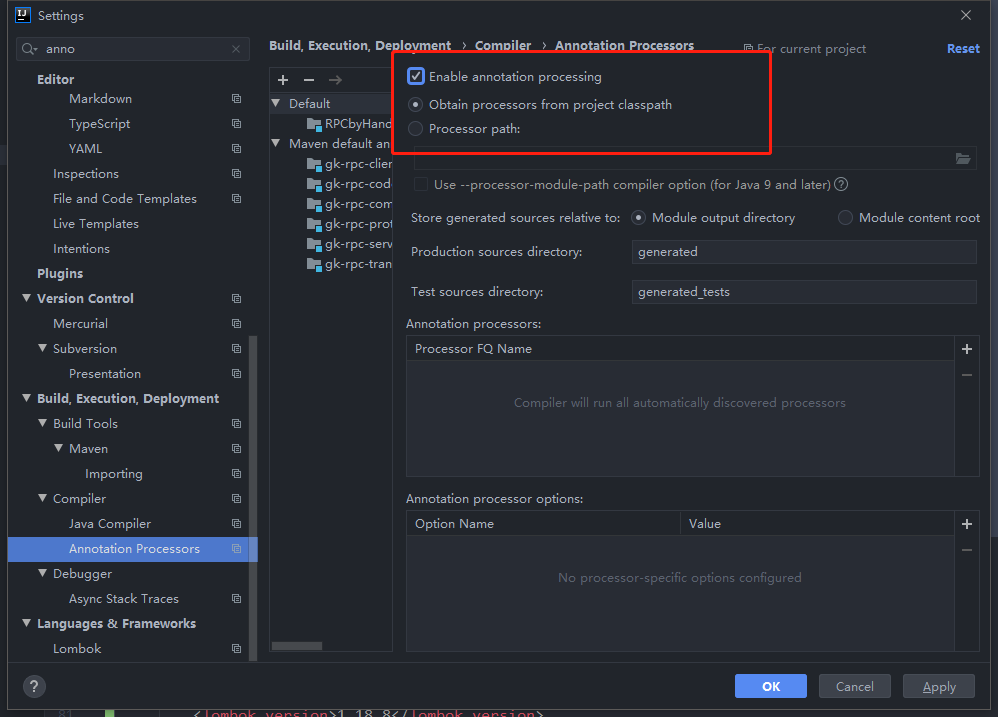Click the IntelliJ logo in the title bar
The width and height of the screenshot is (998, 717).
coord(22,15)
